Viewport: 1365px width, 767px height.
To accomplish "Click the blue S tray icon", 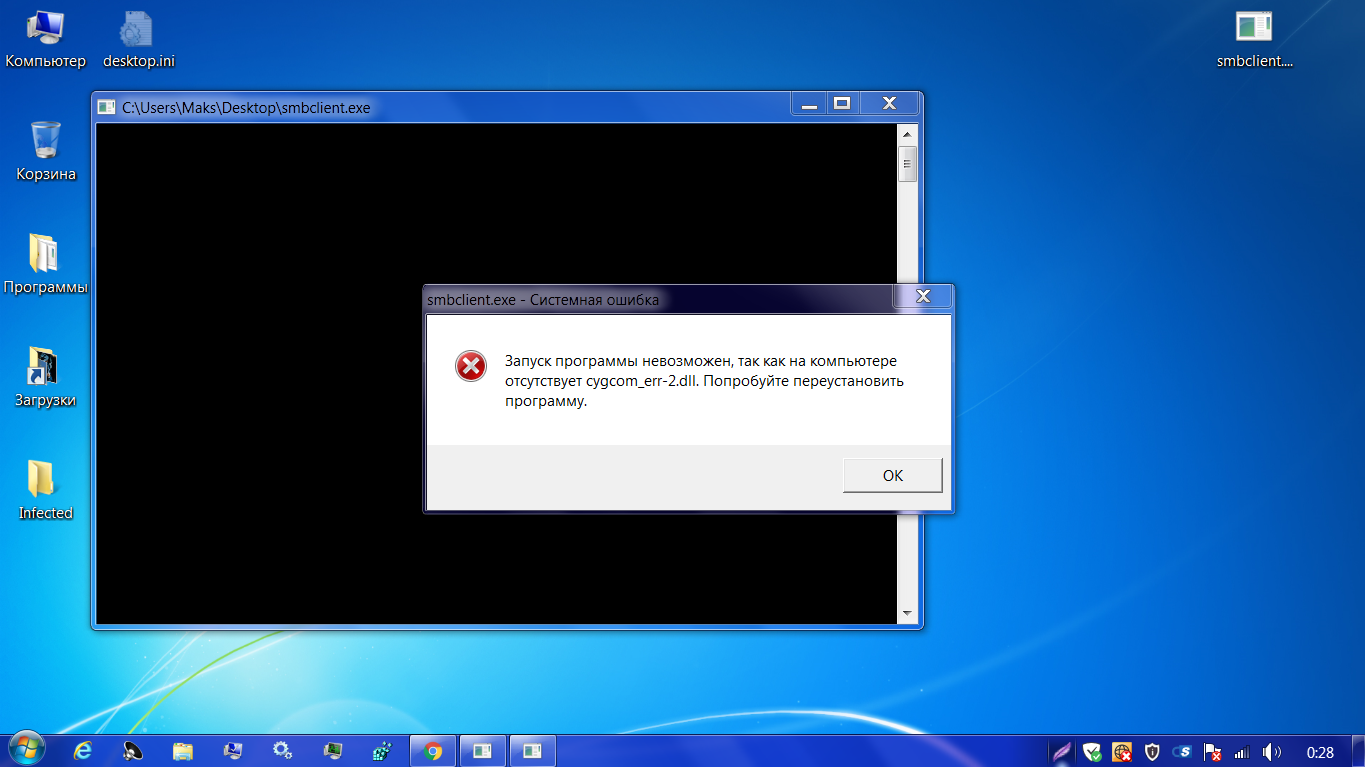I will pos(1182,752).
